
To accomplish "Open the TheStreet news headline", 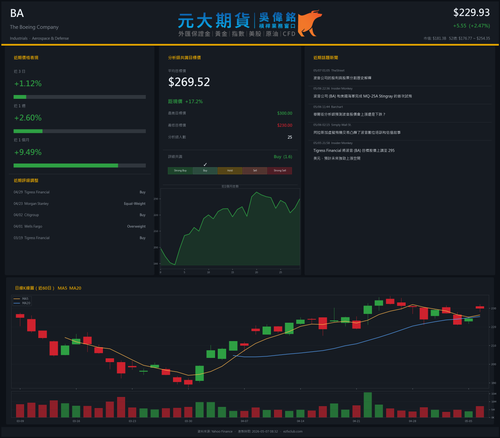I will (342, 78).
